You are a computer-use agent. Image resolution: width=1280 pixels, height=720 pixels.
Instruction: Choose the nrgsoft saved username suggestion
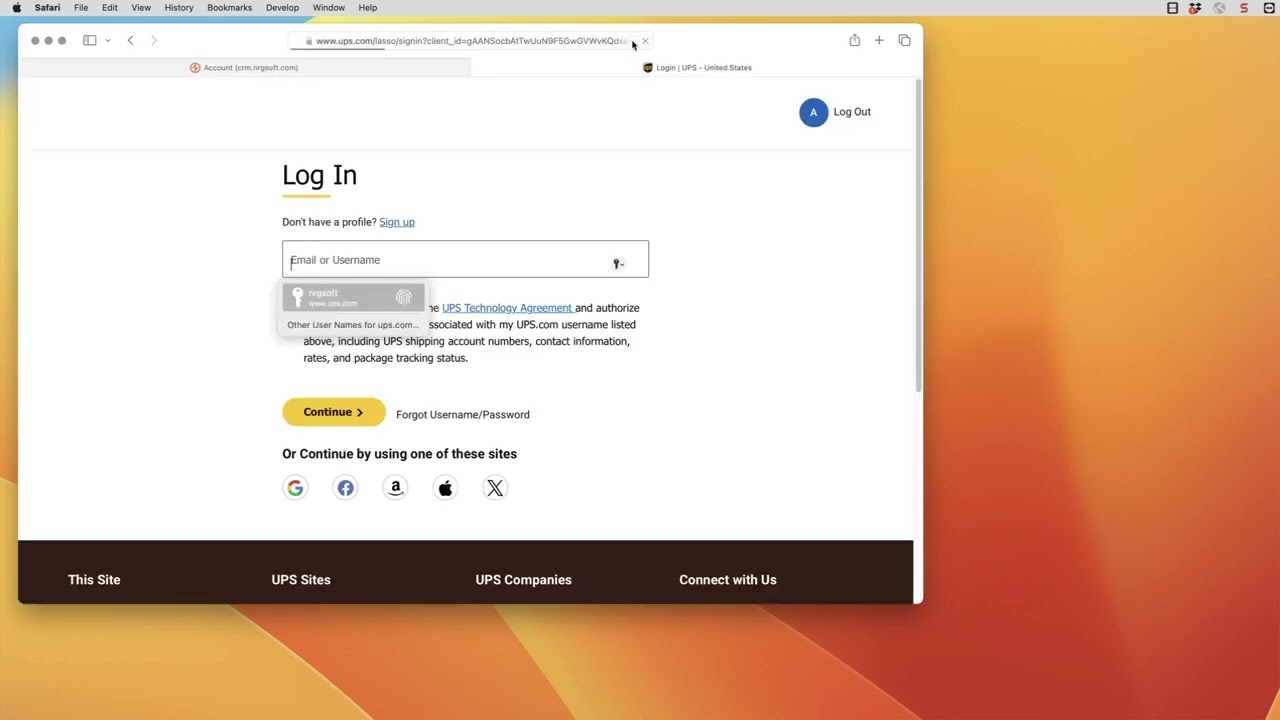(353, 298)
